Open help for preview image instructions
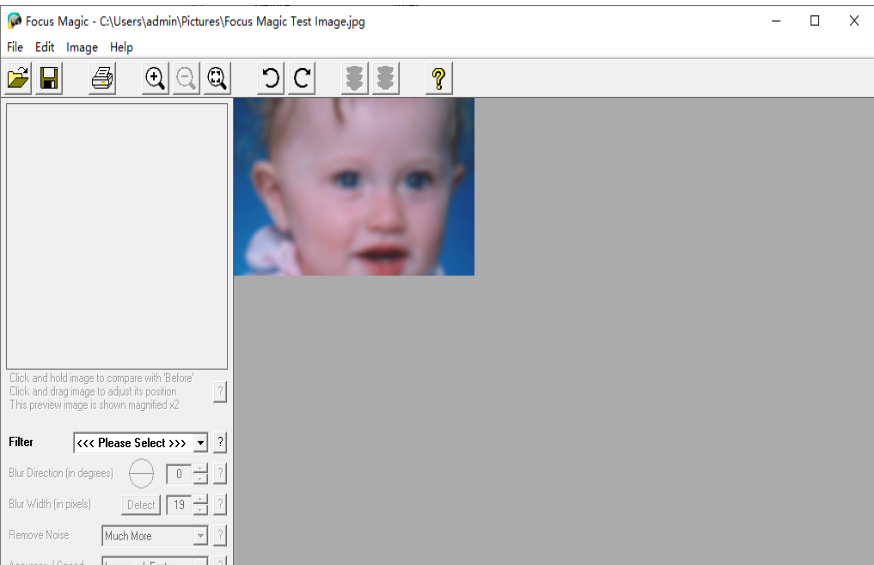The height and width of the screenshot is (565, 874). coord(220,392)
